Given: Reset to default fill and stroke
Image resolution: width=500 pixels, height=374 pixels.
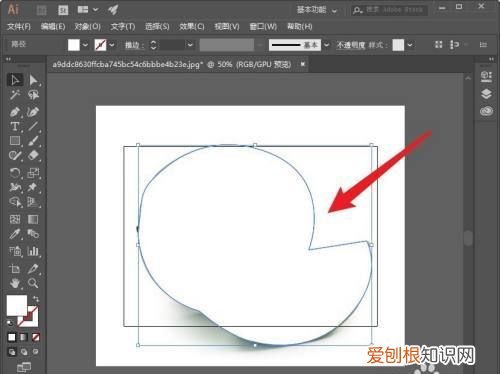Looking at the screenshot, I should (10, 323).
